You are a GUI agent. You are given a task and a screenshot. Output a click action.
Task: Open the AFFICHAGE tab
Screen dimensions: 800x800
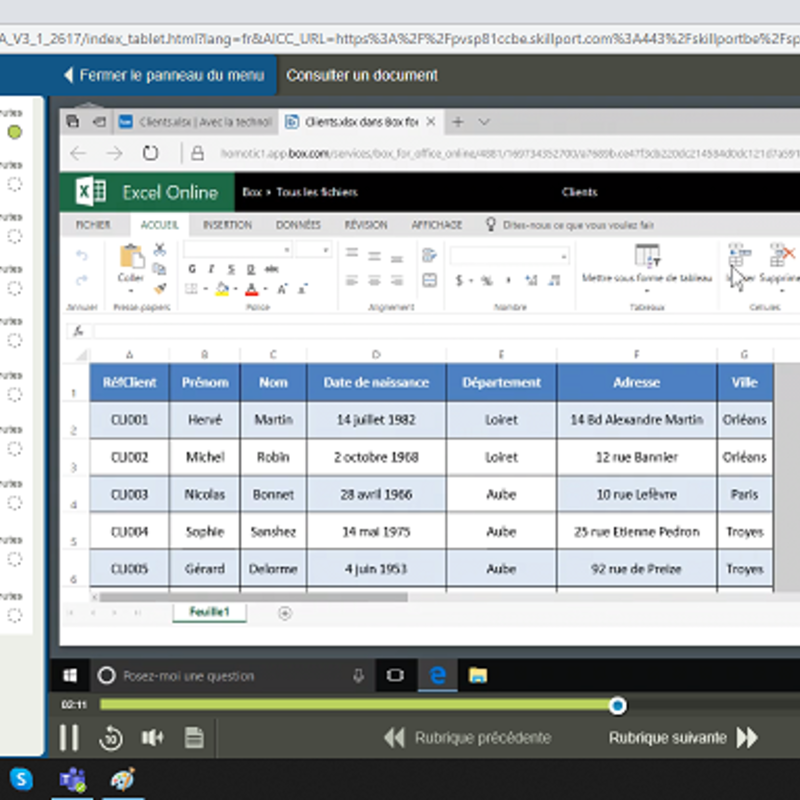[x=437, y=224]
